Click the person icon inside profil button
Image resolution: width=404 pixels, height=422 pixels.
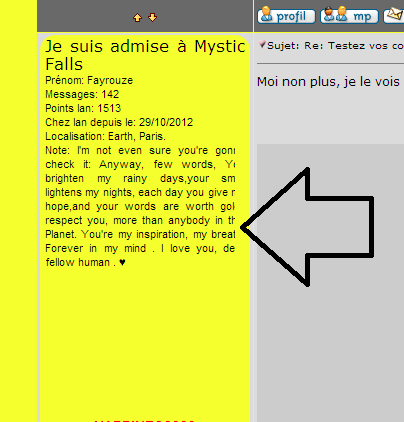pos(266,15)
